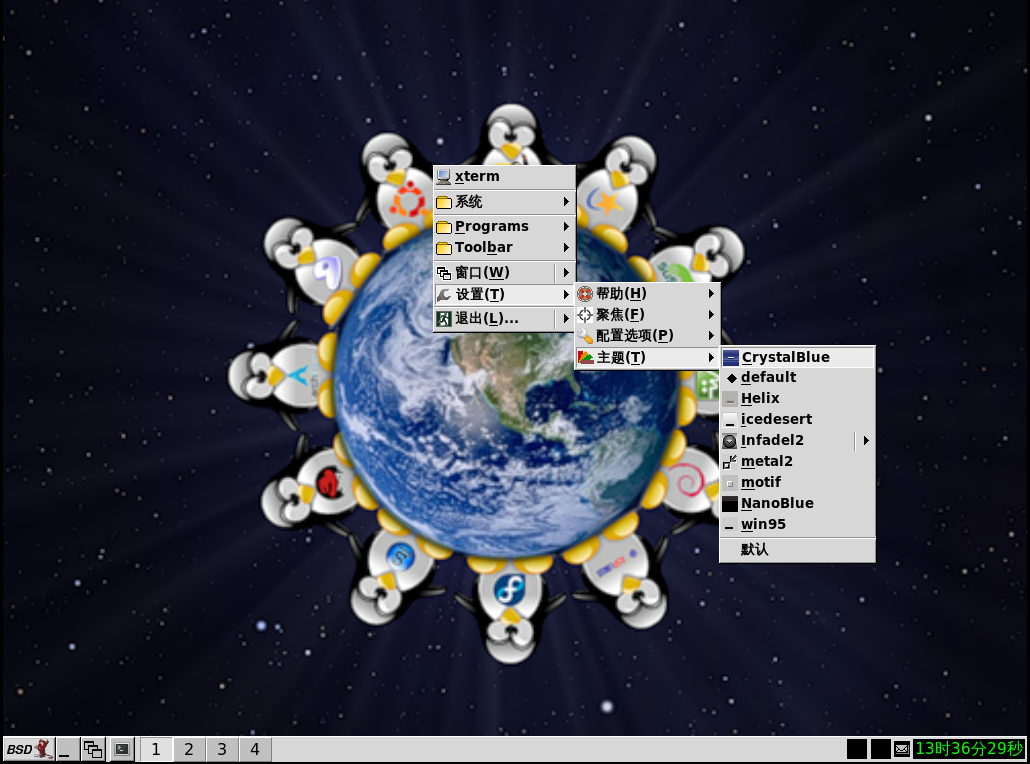
Task: Switch to workspace 4
Action: click(255, 750)
